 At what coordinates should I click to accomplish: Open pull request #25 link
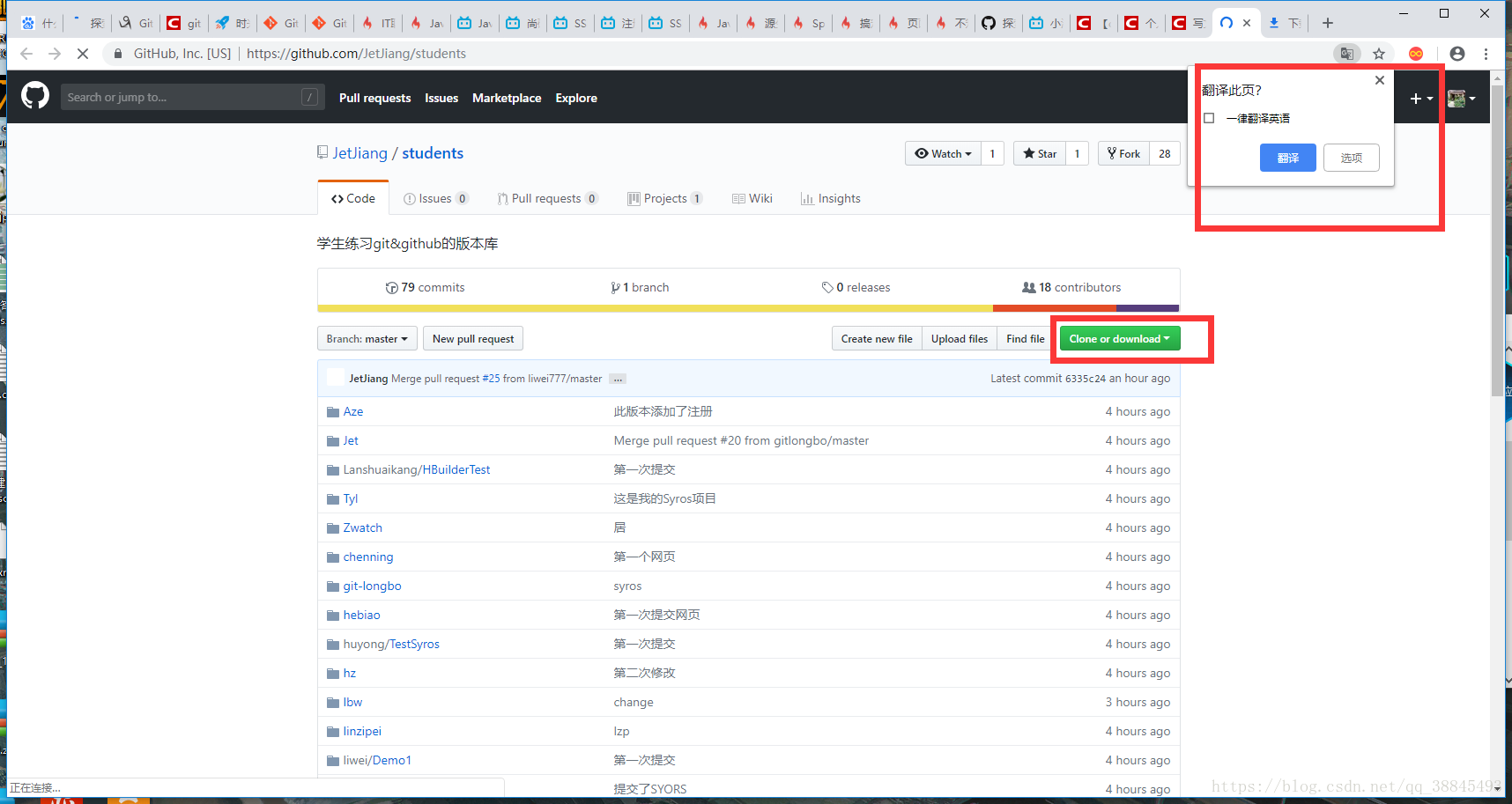click(x=491, y=379)
